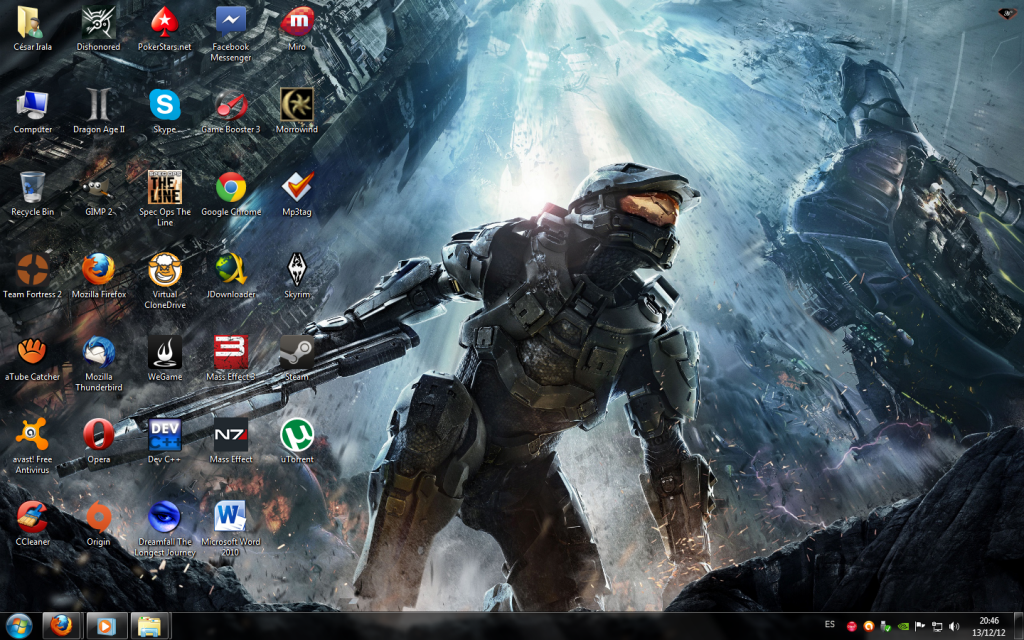Screen dimensions: 1024x640
Task: Select the GIMP 2 shortcut
Action: click(x=98, y=187)
